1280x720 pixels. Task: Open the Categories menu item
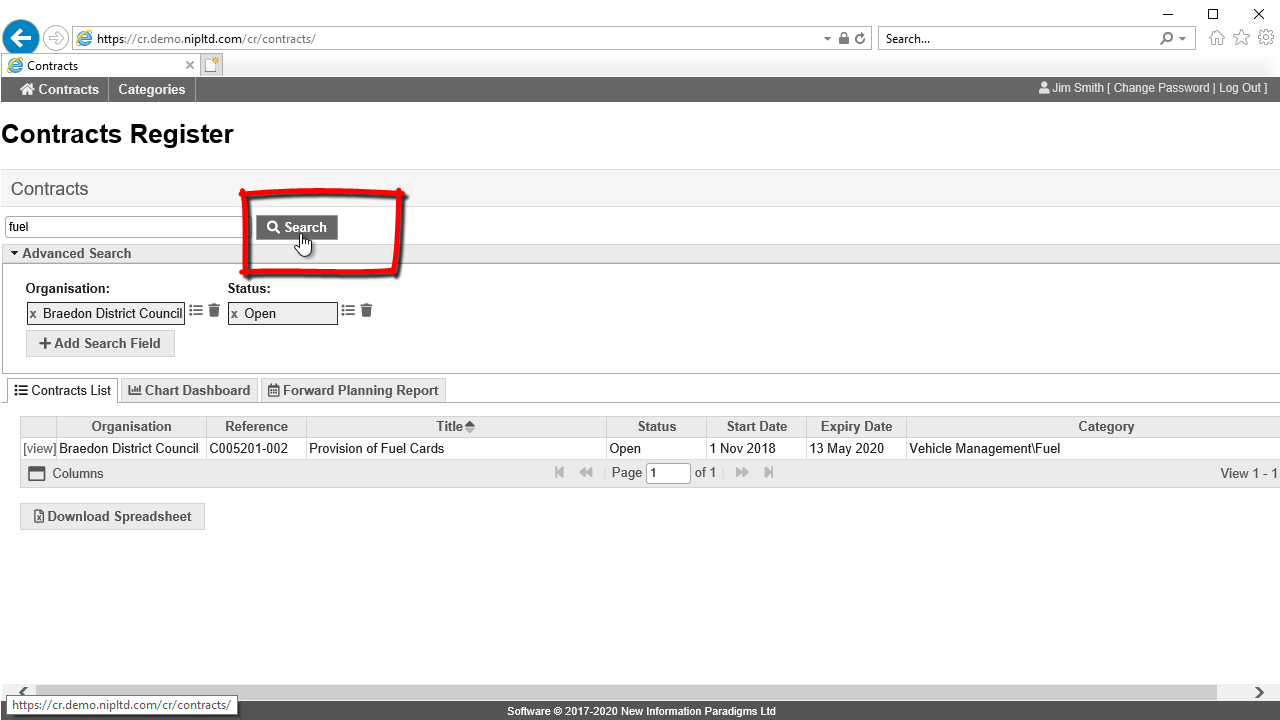coord(152,90)
